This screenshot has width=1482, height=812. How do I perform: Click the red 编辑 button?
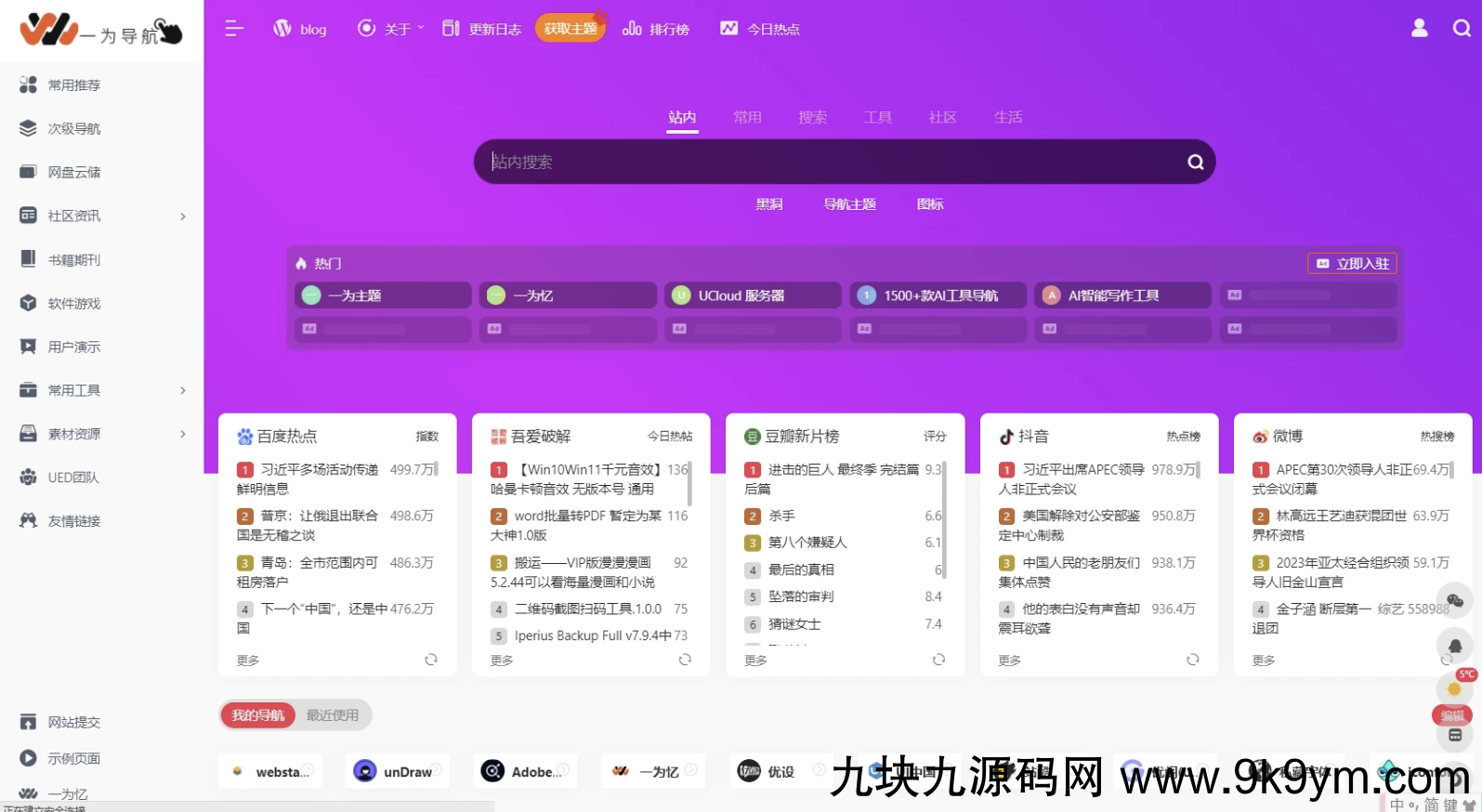[x=1451, y=715]
